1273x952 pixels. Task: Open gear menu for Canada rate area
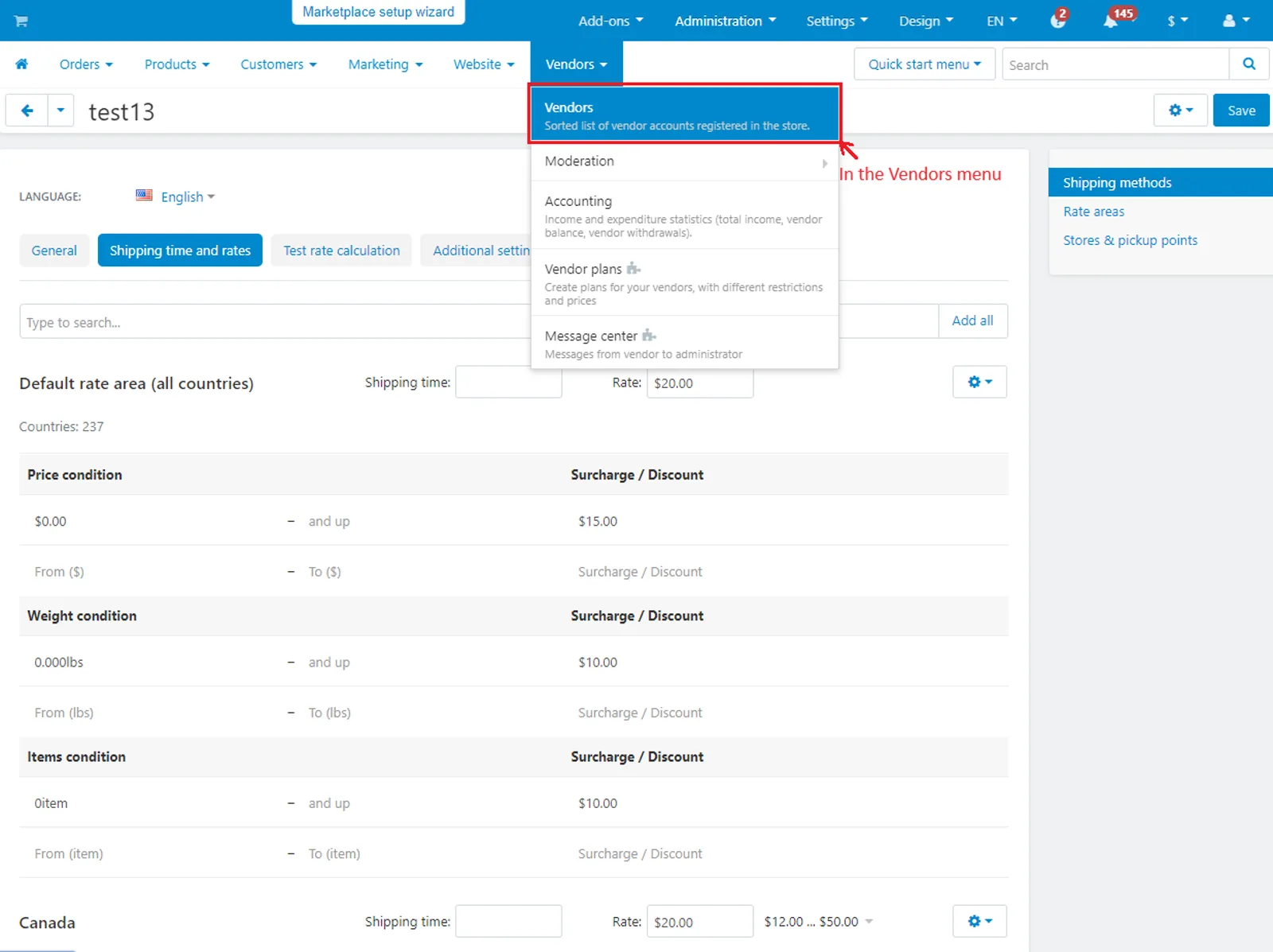tap(979, 921)
